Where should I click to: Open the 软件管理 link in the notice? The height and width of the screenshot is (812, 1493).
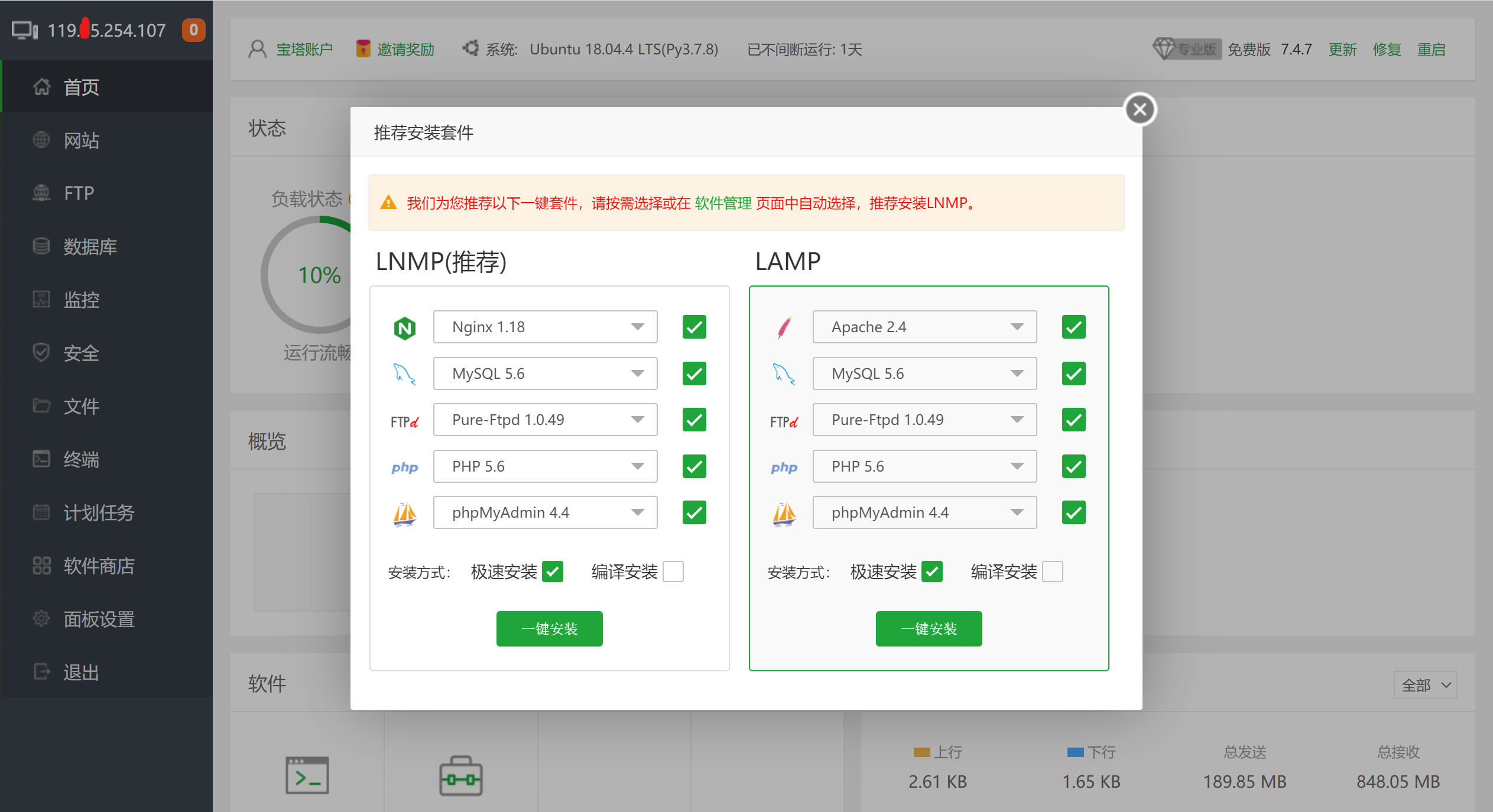pyautogui.click(x=723, y=203)
